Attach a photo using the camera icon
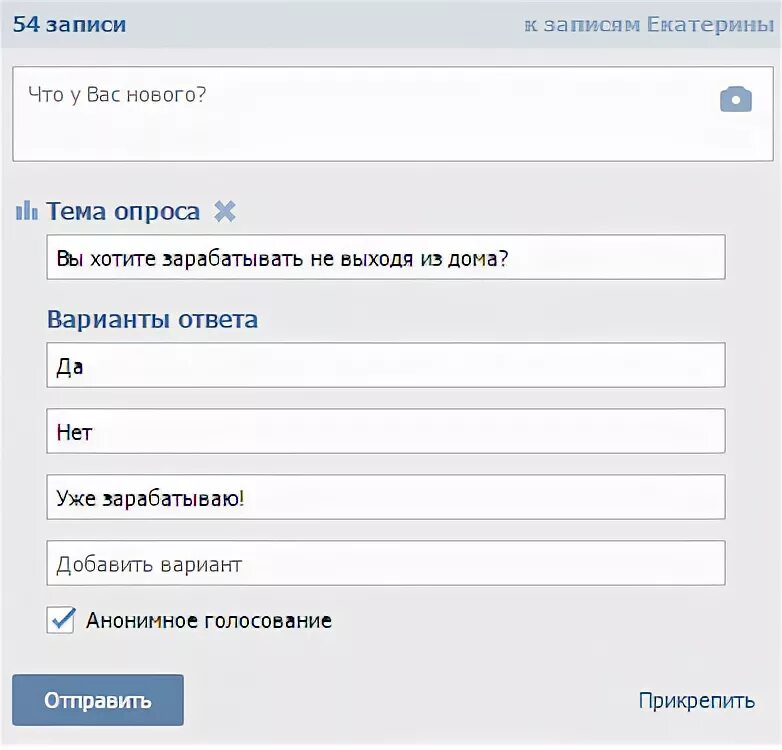Viewport: 782px width, 750px height. [736, 99]
